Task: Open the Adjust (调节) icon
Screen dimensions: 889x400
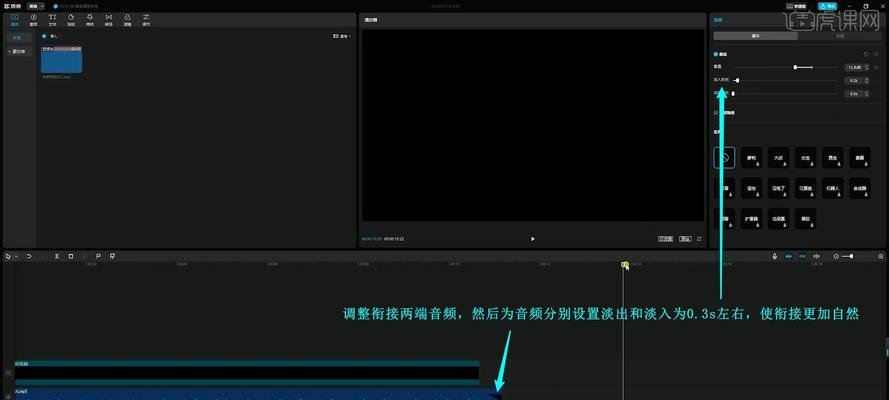Action: coord(146,20)
